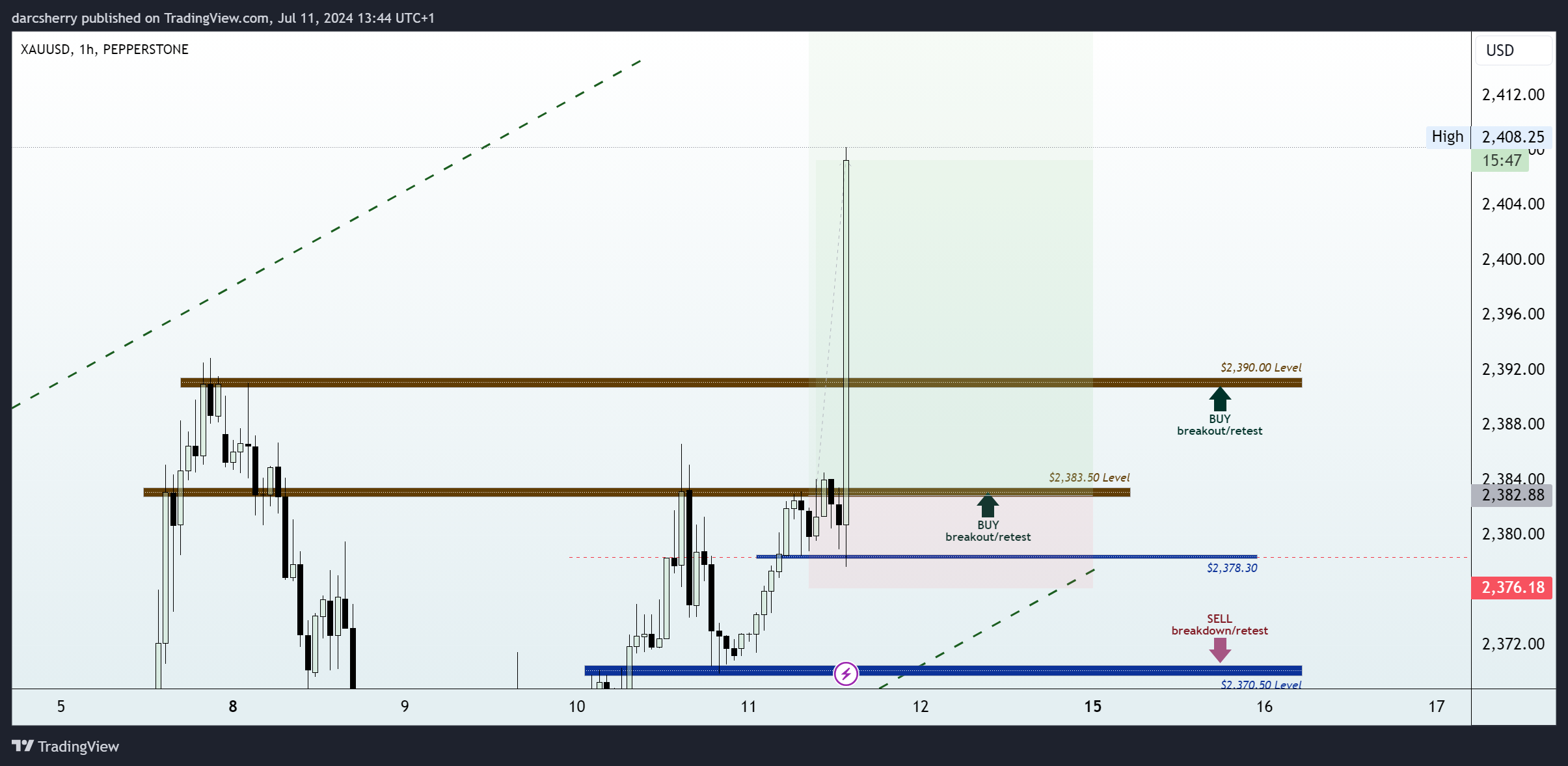
Task: Click the XAUUSD, 1h, PEPPERSTONE symbol label
Action: coord(105,49)
